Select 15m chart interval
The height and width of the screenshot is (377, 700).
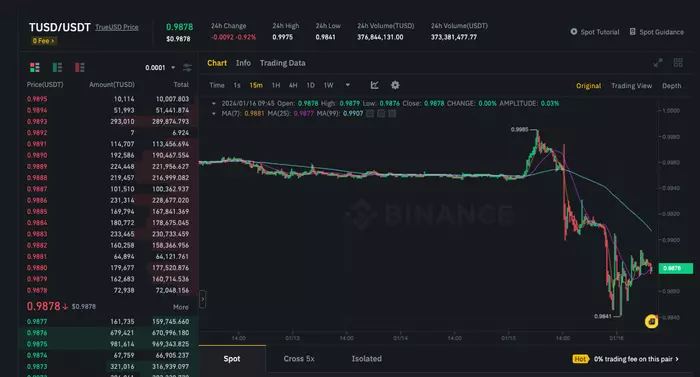(x=256, y=85)
